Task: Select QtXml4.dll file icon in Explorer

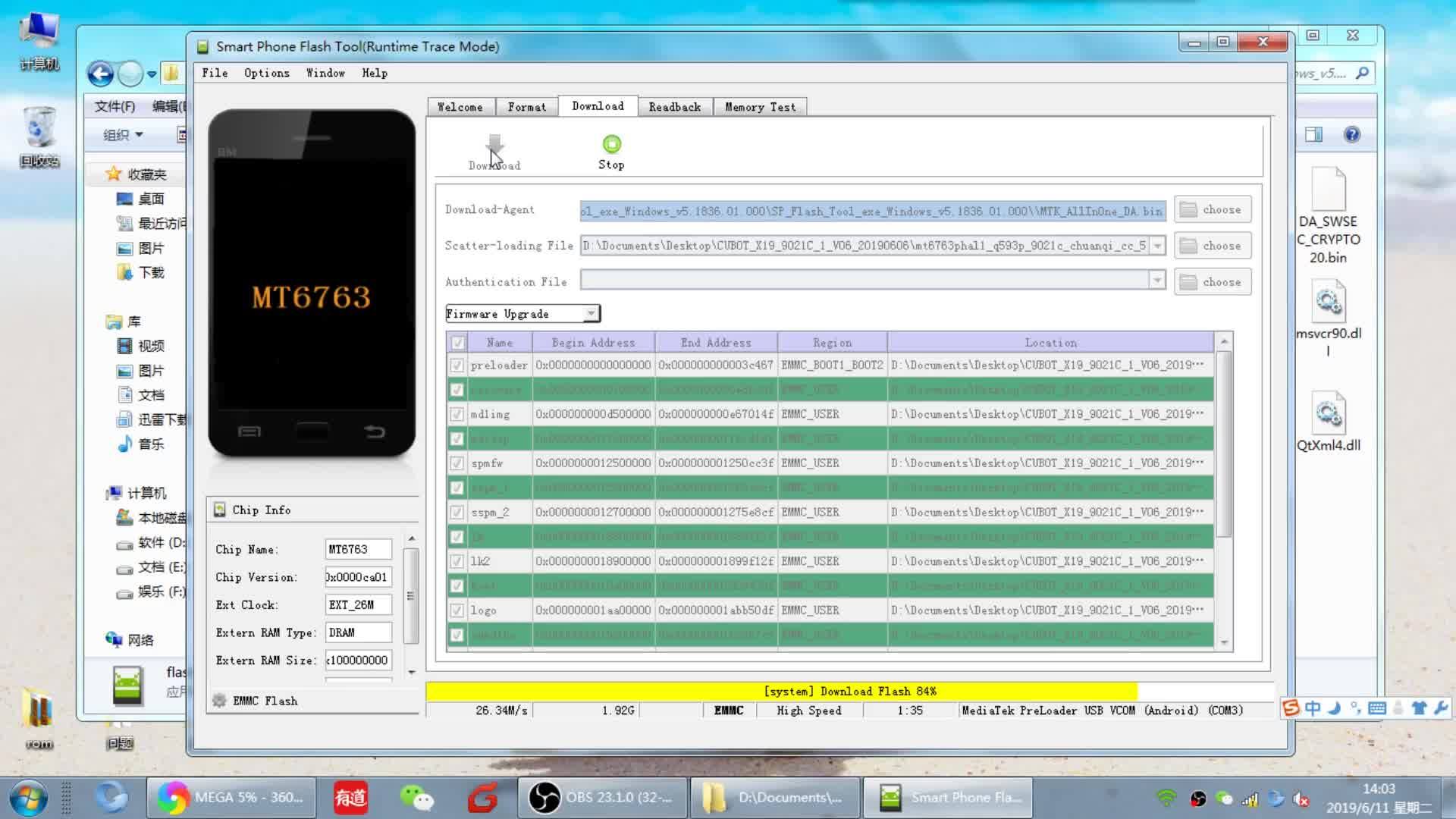Action: point(1329,413)
